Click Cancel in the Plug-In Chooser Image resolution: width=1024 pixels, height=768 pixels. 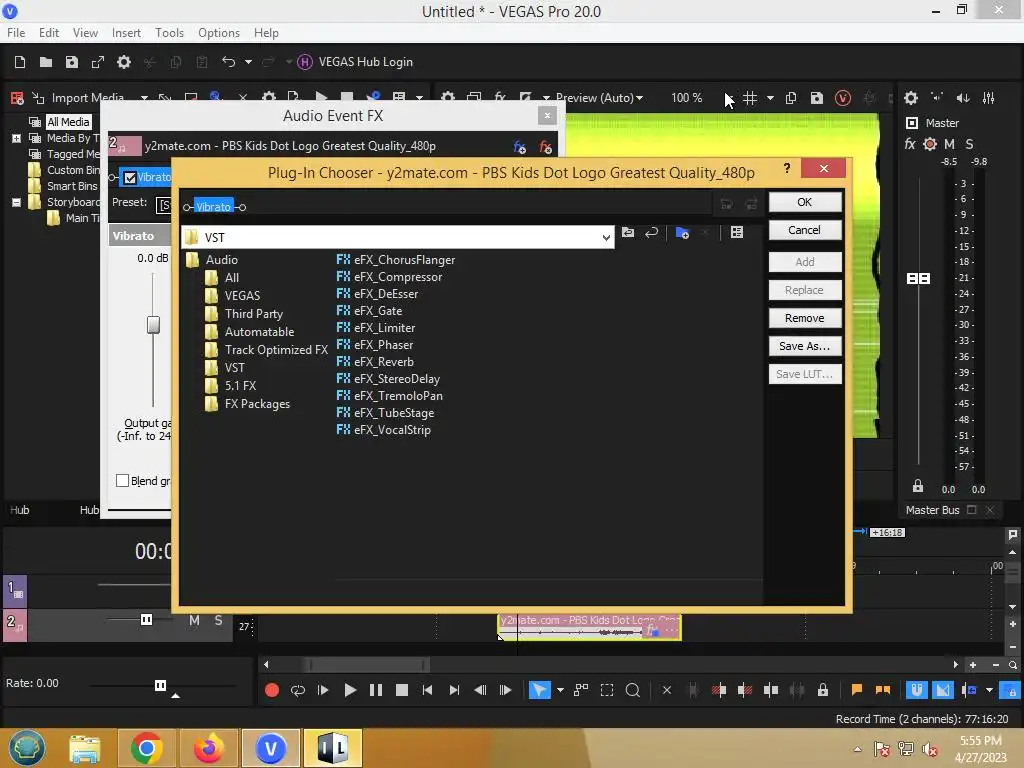pyautogui.click(x=805, y=230)
